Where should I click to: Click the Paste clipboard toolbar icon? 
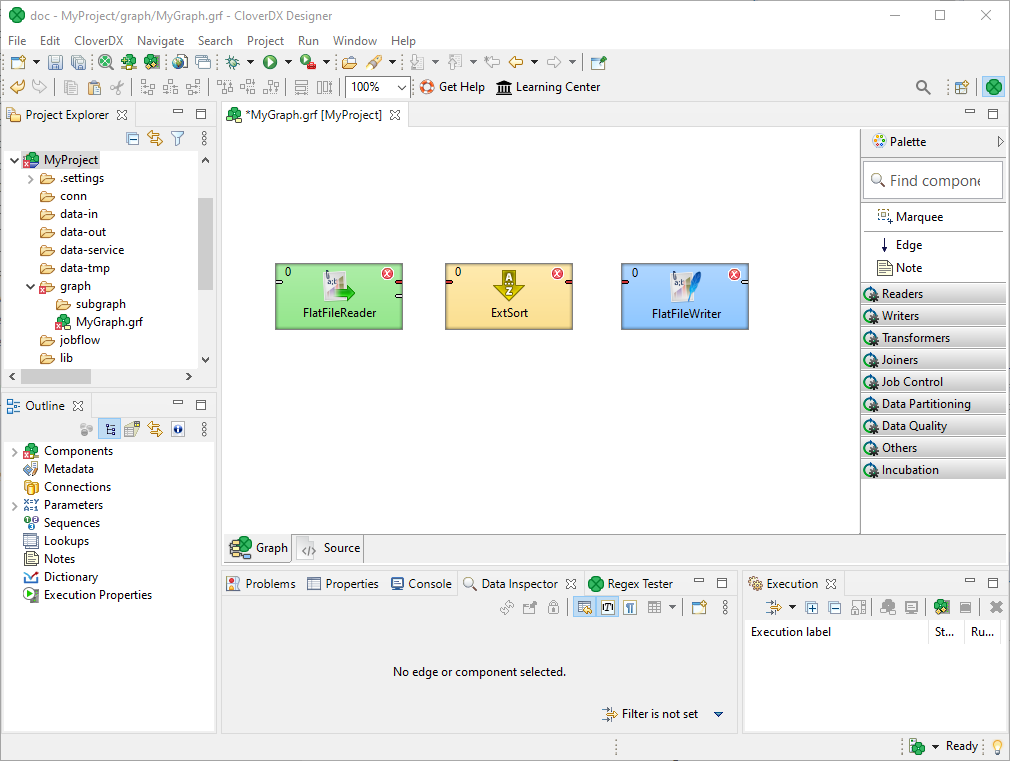click(x=94, y=87)
